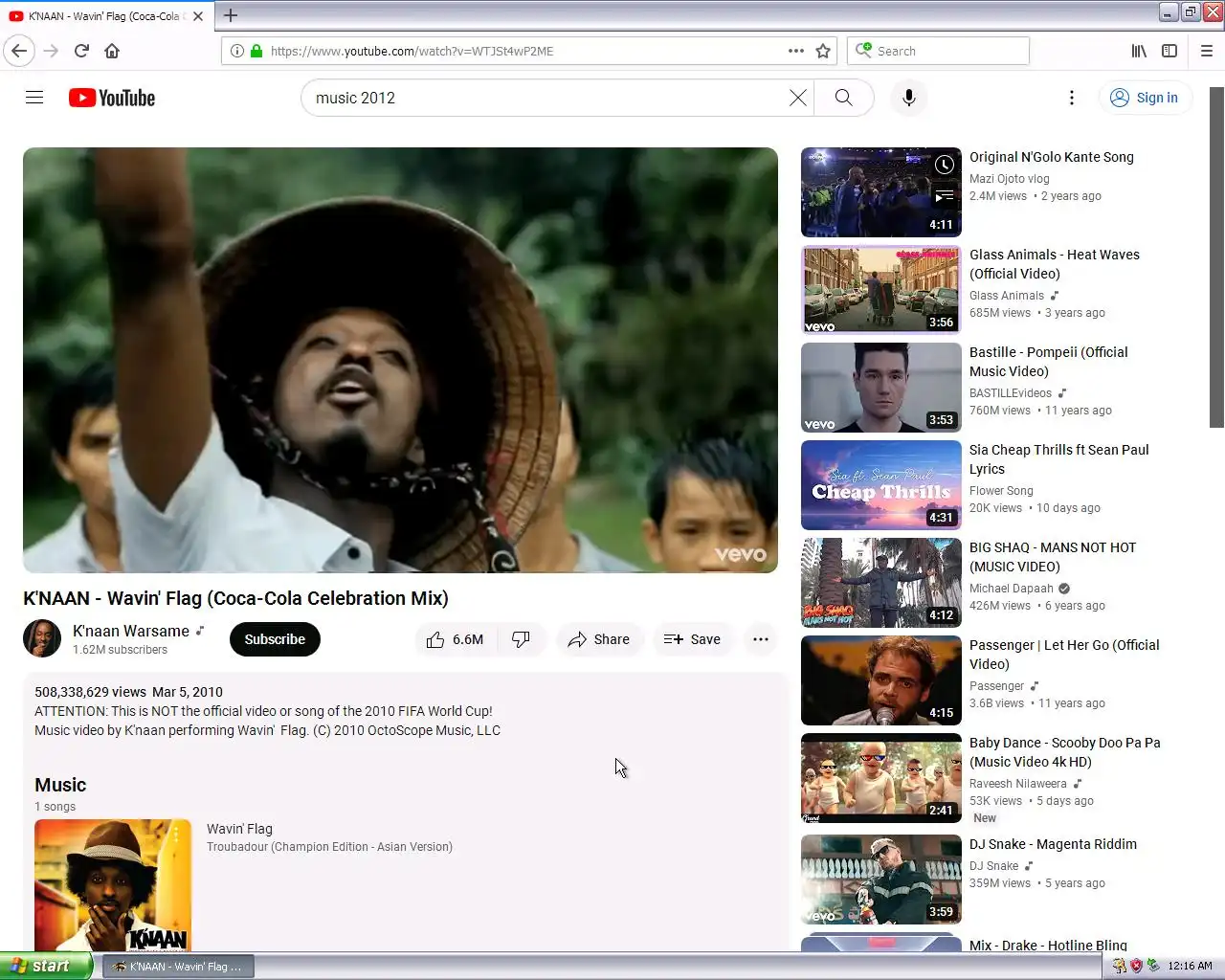Viewport: 1225px width, 980px height.
Task: View the secure connection padlock icon
Action: click(256, 51)
